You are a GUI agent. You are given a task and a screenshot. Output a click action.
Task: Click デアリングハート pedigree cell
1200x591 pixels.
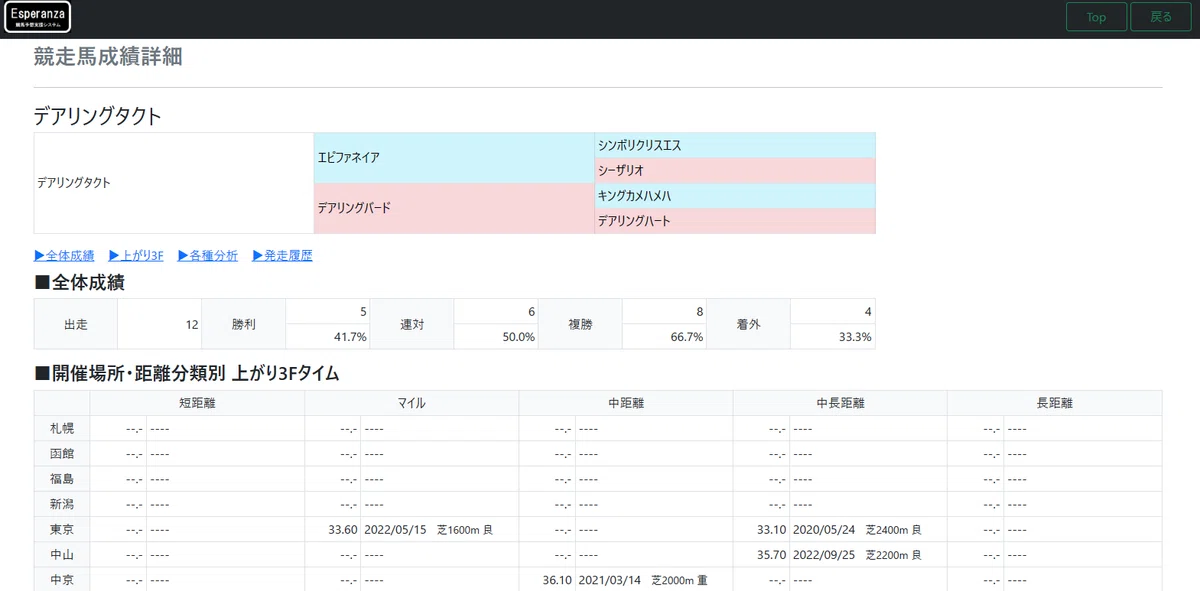point(735,221)
